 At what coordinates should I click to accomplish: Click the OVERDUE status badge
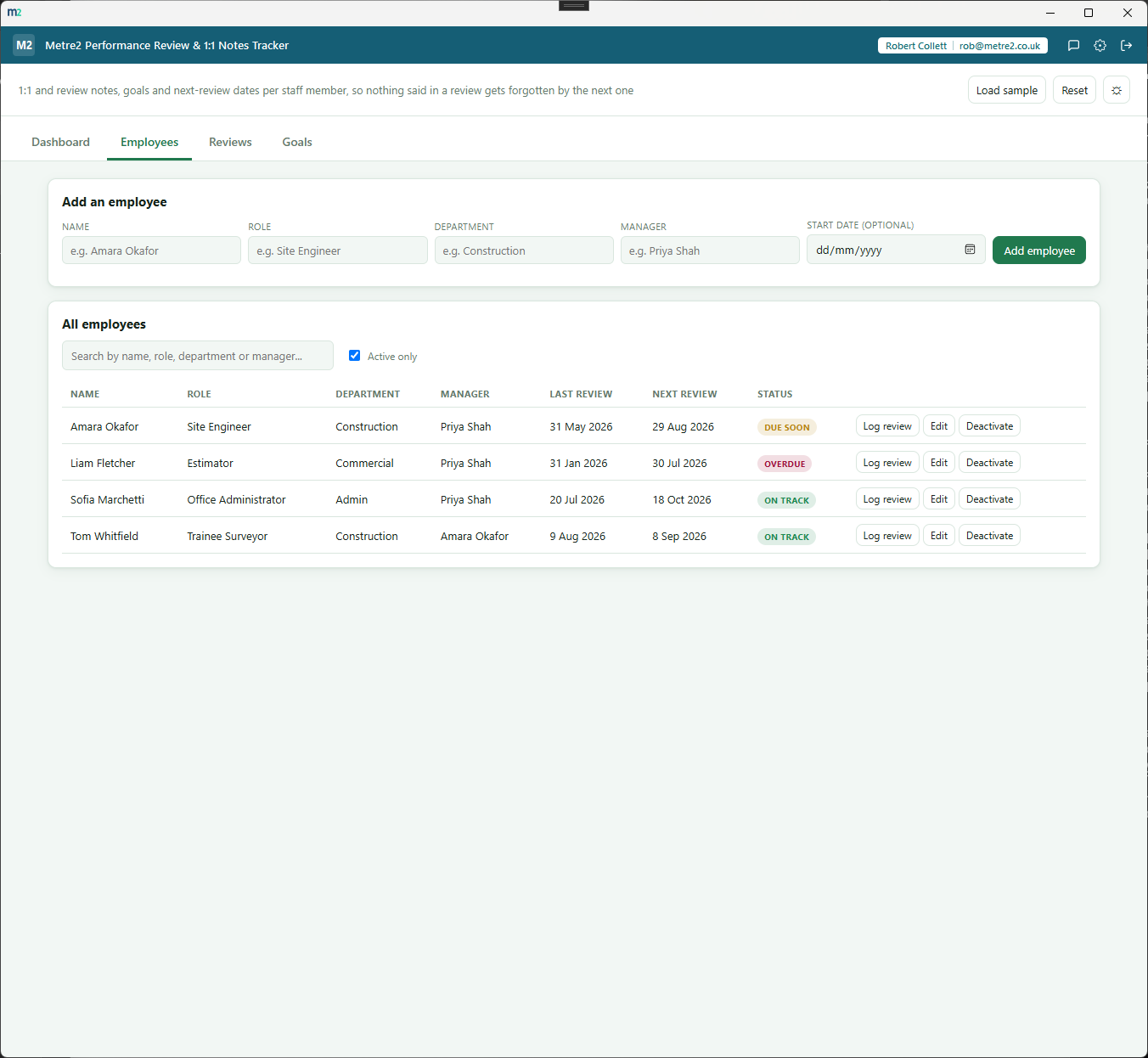(785, 464)
